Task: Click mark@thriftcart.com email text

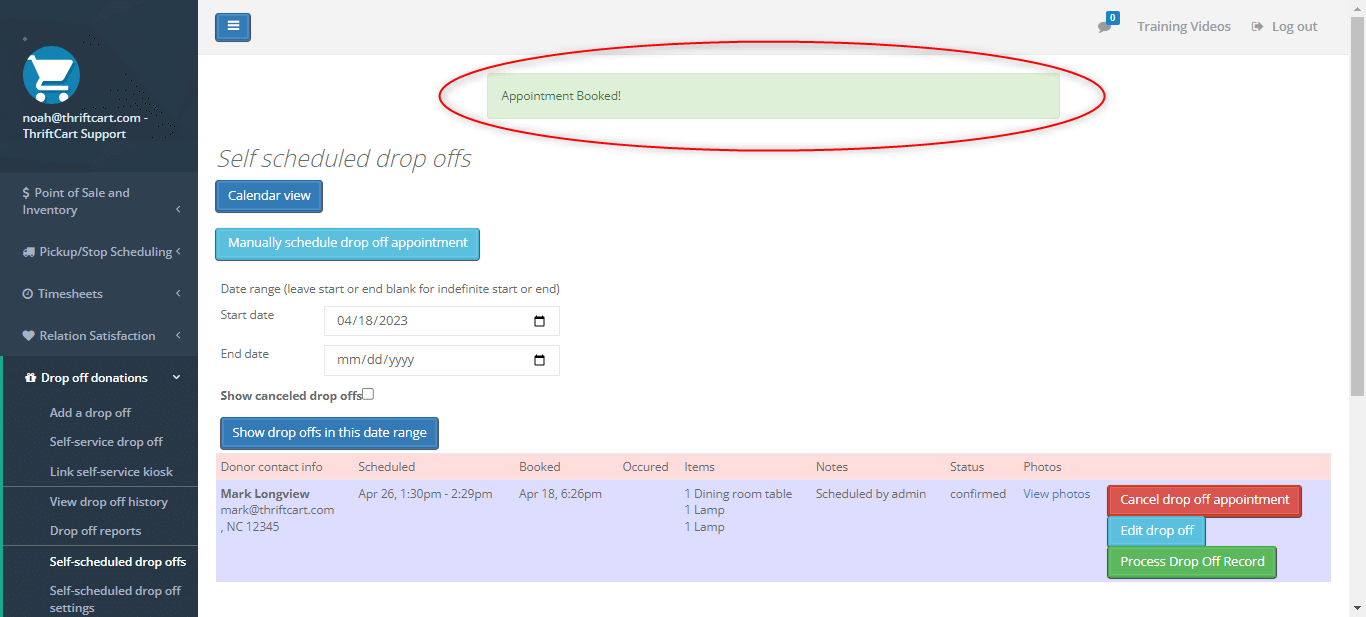Action: pos(277,510)
